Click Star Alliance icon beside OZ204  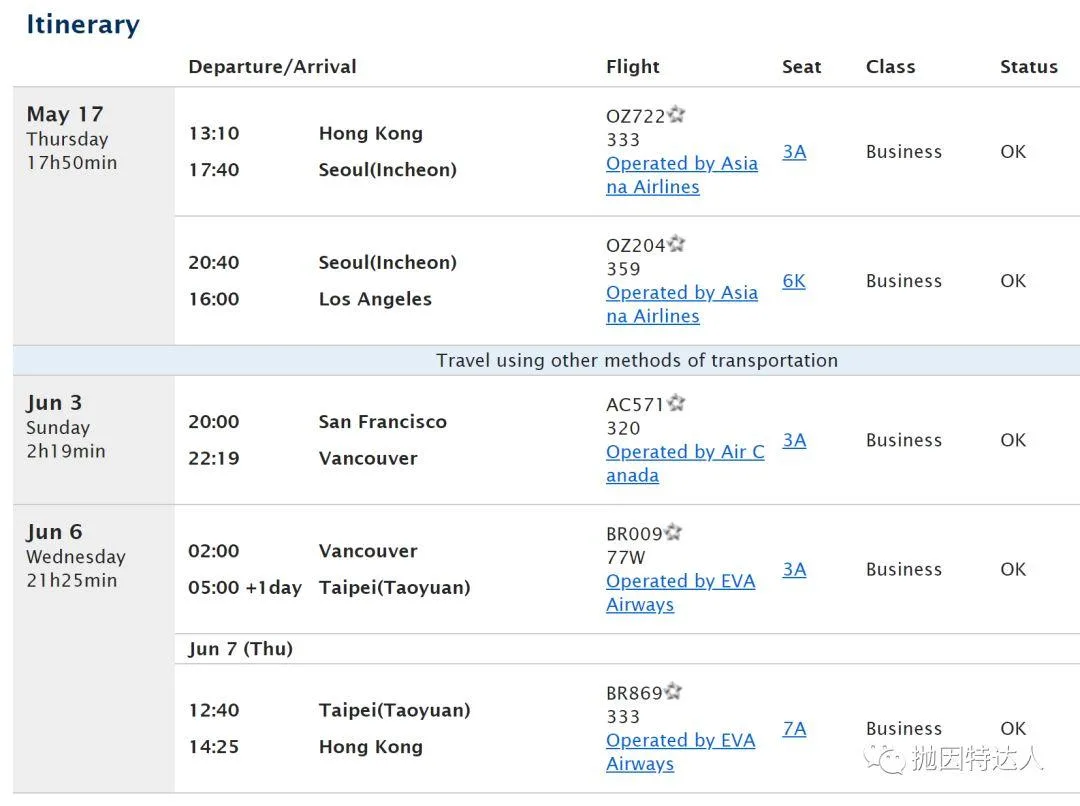coord(676,244)
